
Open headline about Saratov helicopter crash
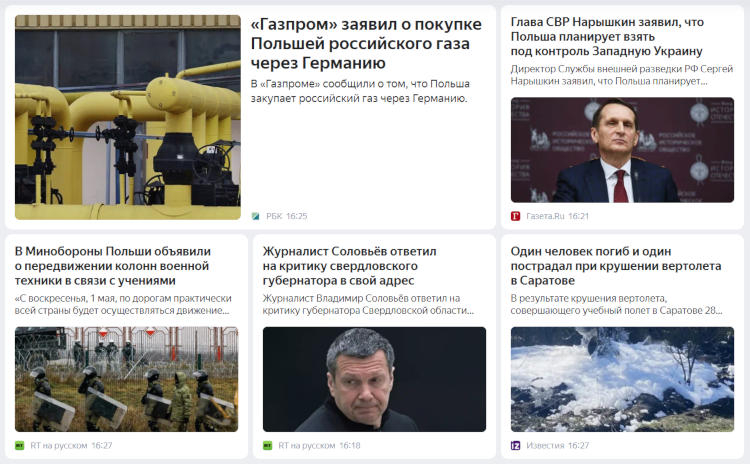coord(616,266)
